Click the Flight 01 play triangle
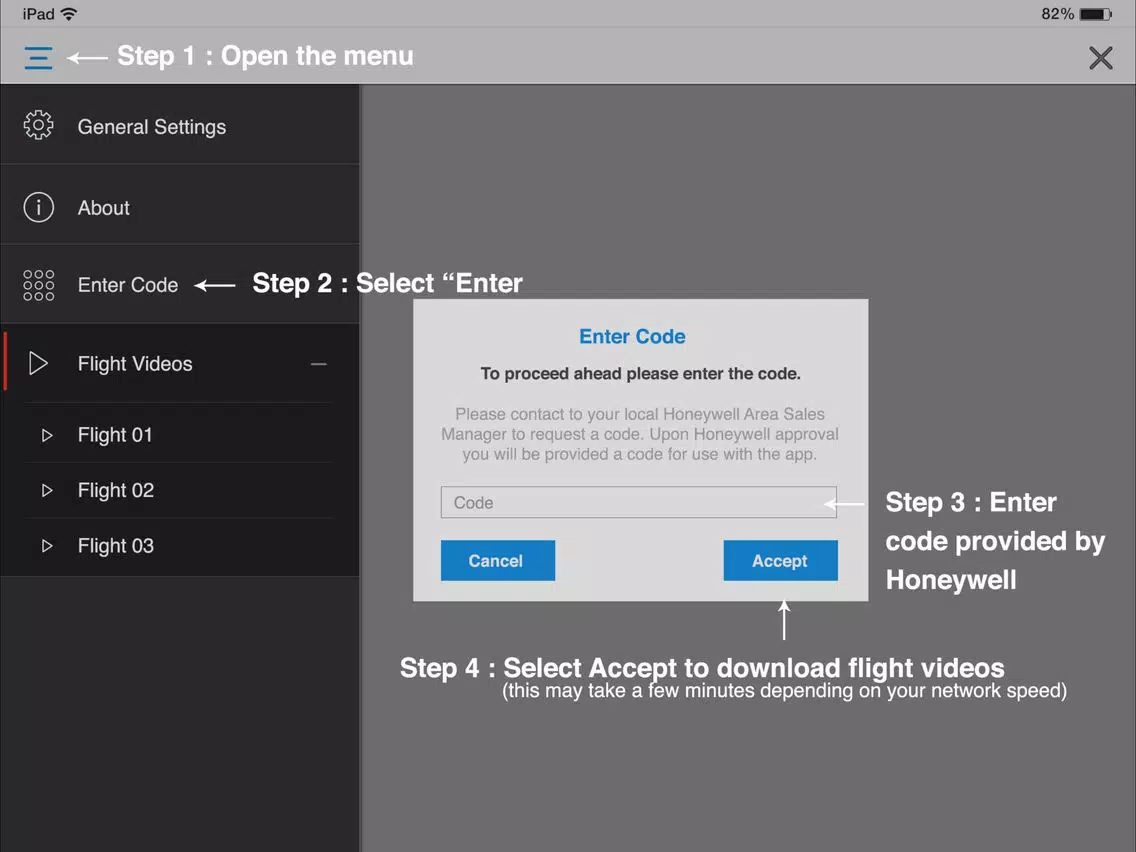The width and height of the screenshot is (1136, 852). click(47, 435)
